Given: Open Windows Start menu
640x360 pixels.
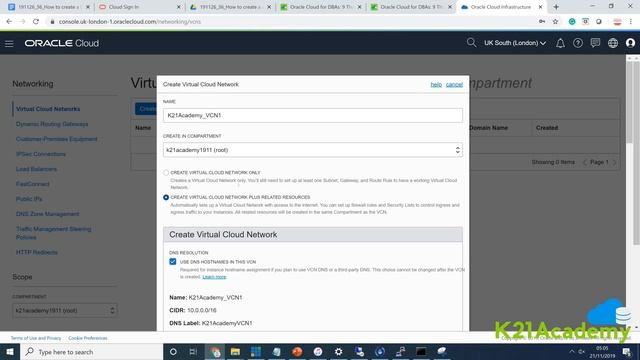Looking at the screenshot, I should click(10, 351).
